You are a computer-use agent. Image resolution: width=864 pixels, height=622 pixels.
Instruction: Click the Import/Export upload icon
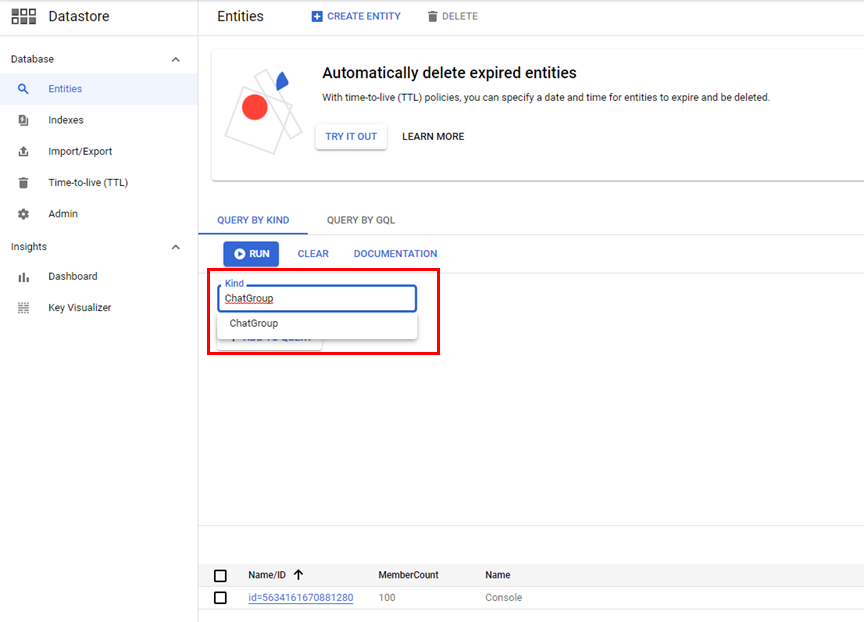[24, 152]
